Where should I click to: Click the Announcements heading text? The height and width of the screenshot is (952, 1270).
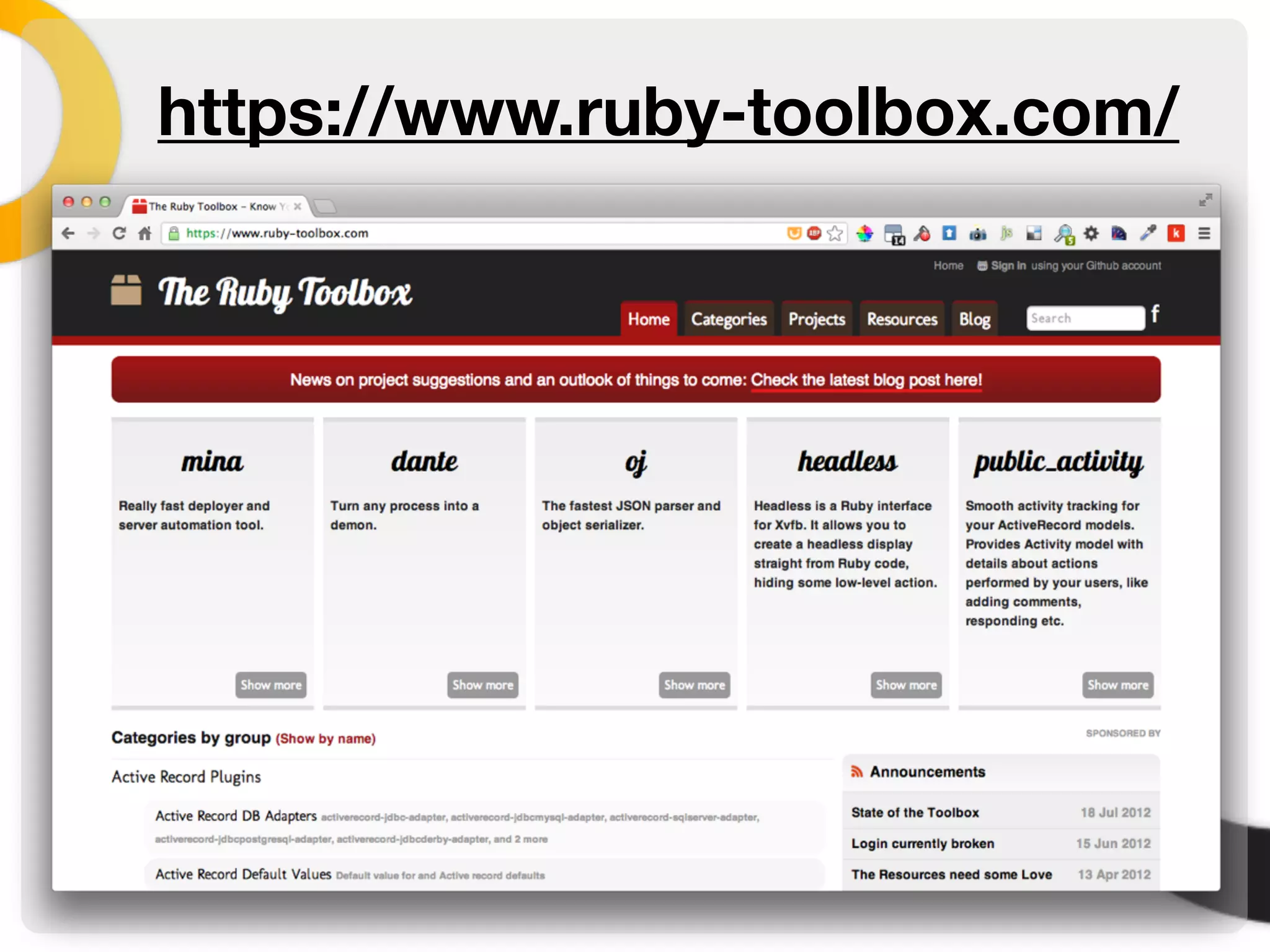point(927,772)
